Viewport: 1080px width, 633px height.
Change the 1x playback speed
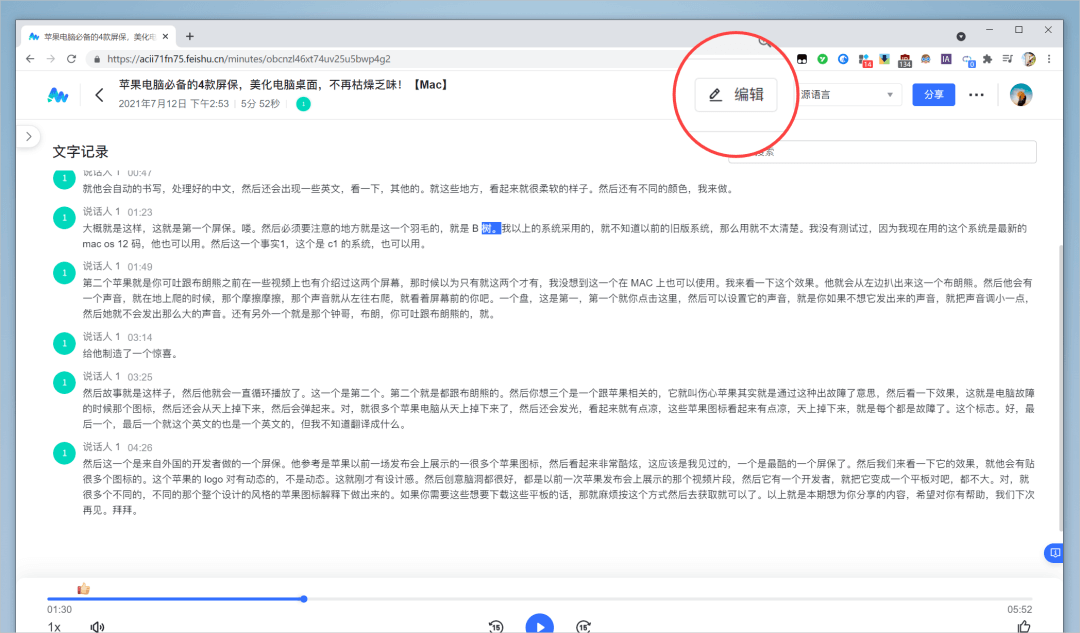pyautogui.click(x=54, y=627)
